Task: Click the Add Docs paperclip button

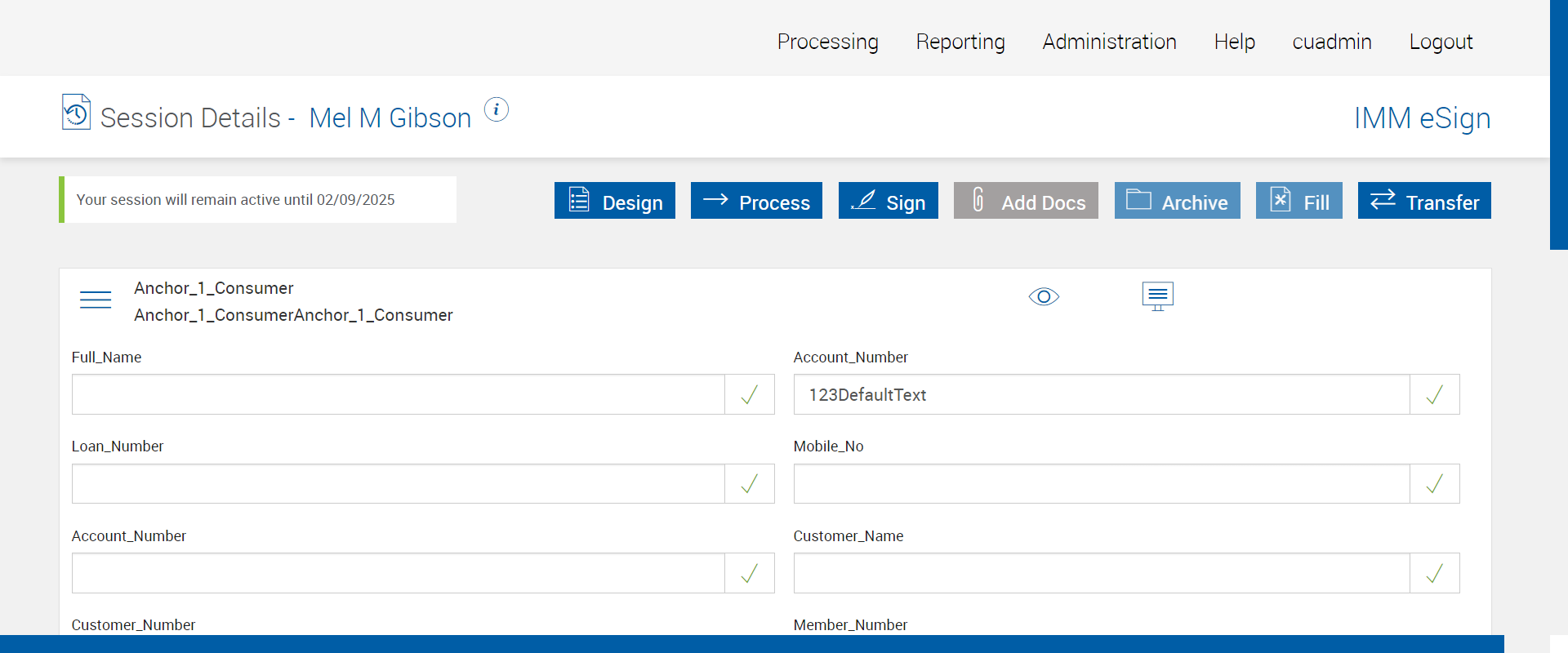Action: click(1026, 201)
